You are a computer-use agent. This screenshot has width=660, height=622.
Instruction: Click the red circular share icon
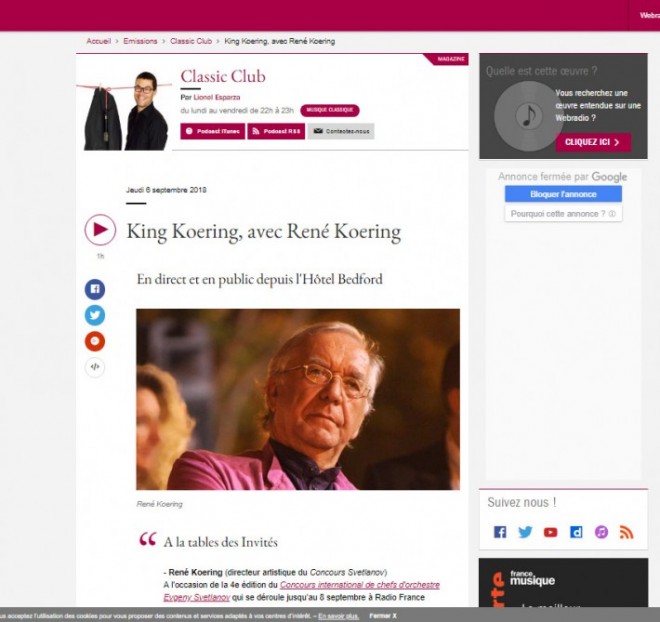[x=95, y=341]
